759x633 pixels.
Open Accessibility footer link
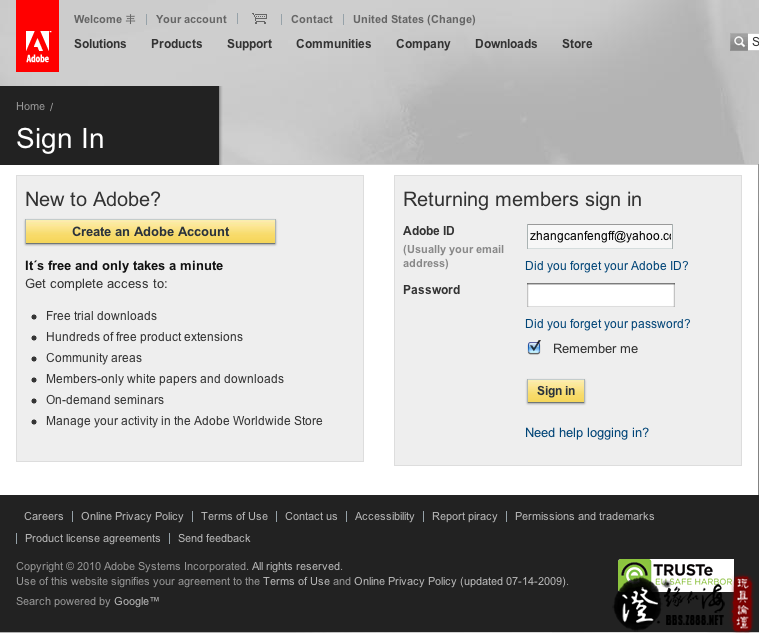point(384,516)
